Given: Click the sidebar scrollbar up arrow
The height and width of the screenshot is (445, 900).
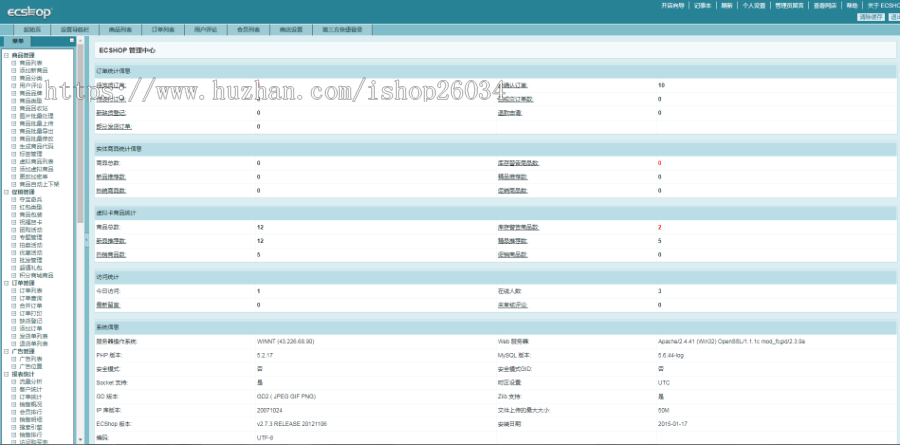Looking at the screenshot, I should (x=80, y=40).
